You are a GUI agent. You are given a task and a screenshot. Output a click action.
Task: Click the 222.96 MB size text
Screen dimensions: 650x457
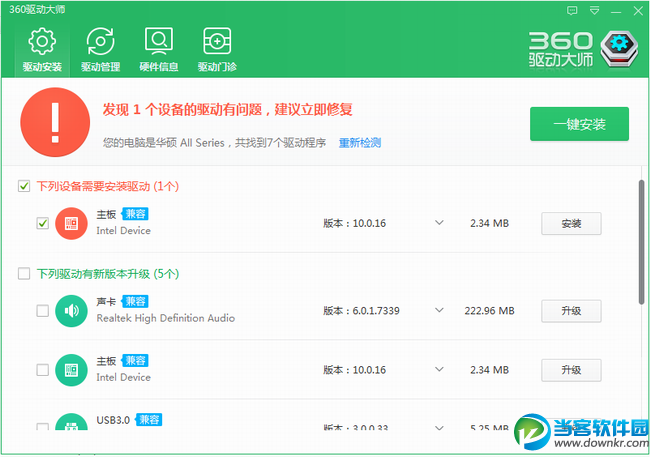point(490,311)
